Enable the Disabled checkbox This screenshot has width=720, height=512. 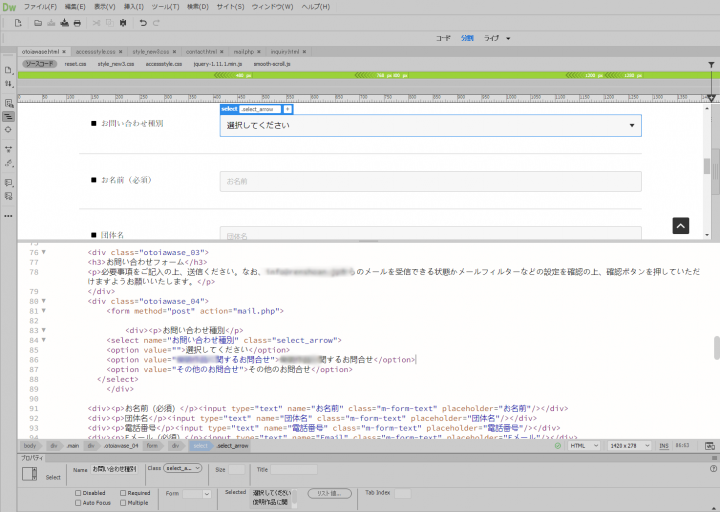pos(78,493)
